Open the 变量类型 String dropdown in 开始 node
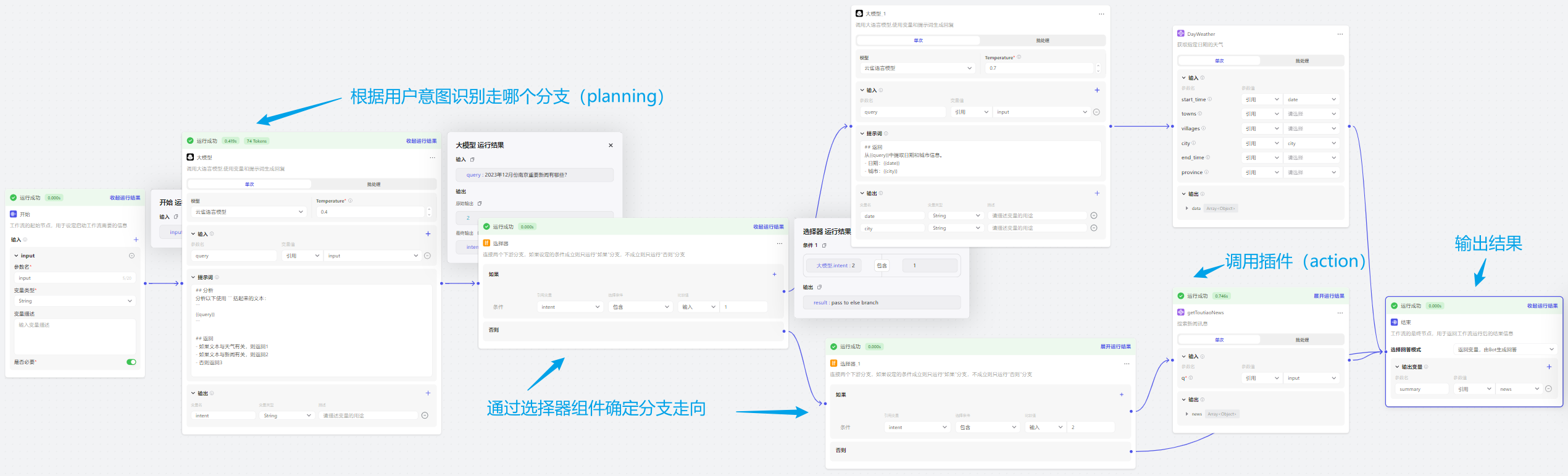Screen dimensions: 1568x476 click(75, 301)
